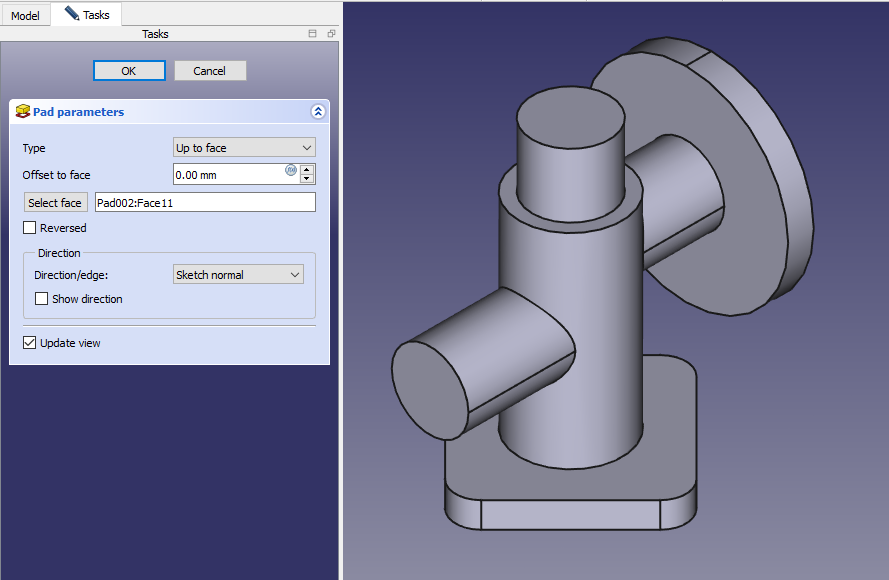Click the Pad icon beside Pad parameters

pos(22,112)
